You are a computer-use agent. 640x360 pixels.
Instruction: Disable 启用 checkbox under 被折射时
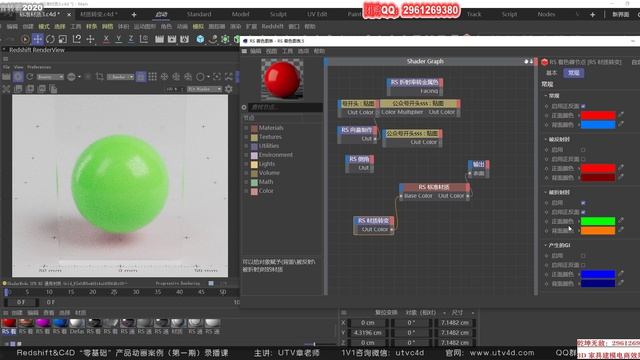pos(583,203)
